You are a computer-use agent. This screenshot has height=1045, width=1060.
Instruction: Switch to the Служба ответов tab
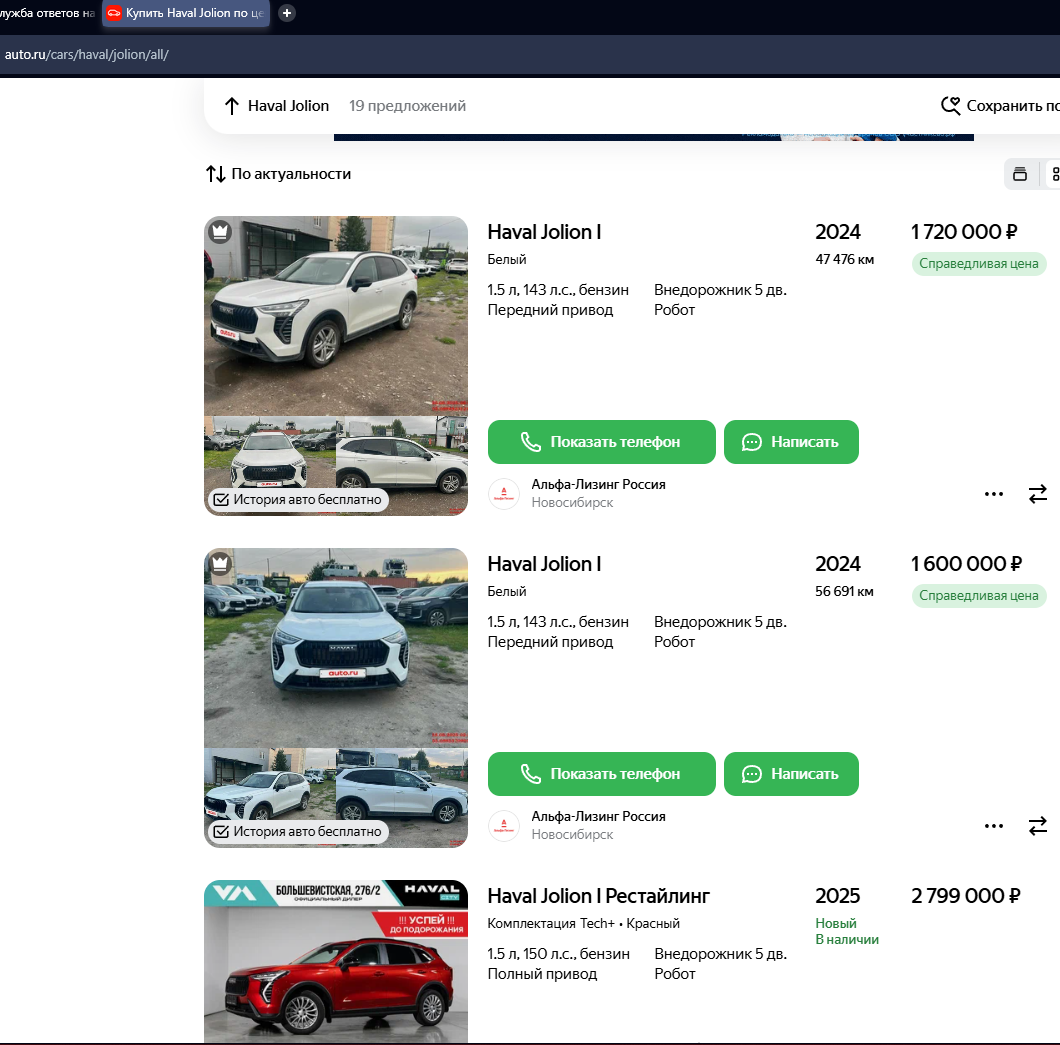[x=48, y=13]
